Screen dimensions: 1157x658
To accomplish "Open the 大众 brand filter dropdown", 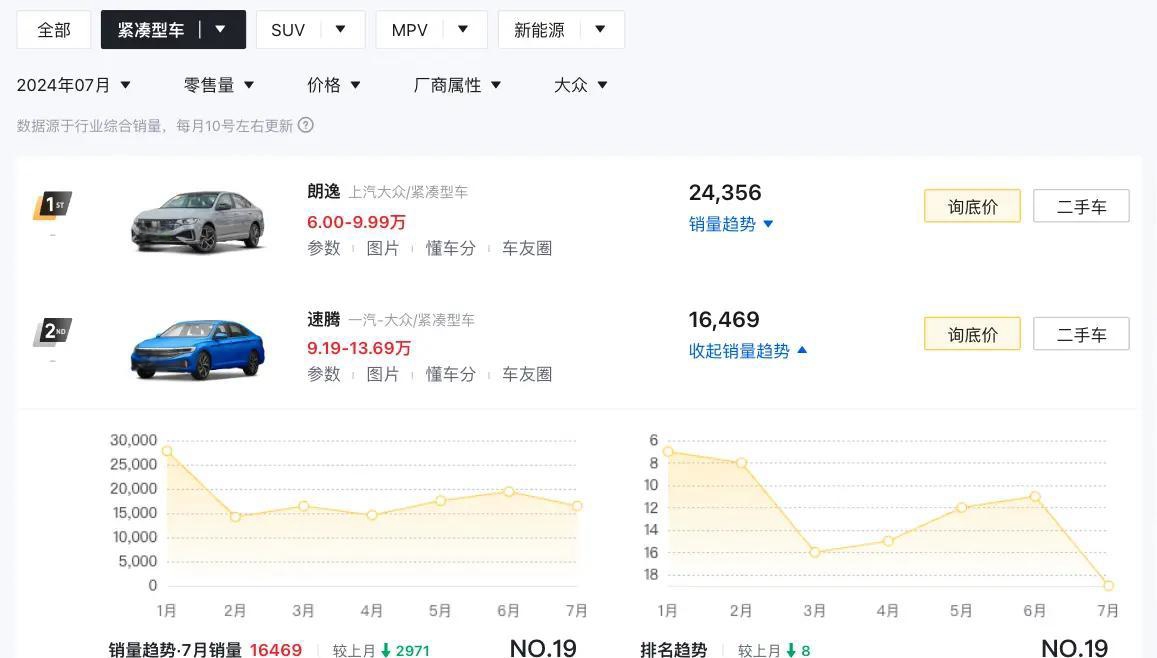I will (x=581, y=86).
